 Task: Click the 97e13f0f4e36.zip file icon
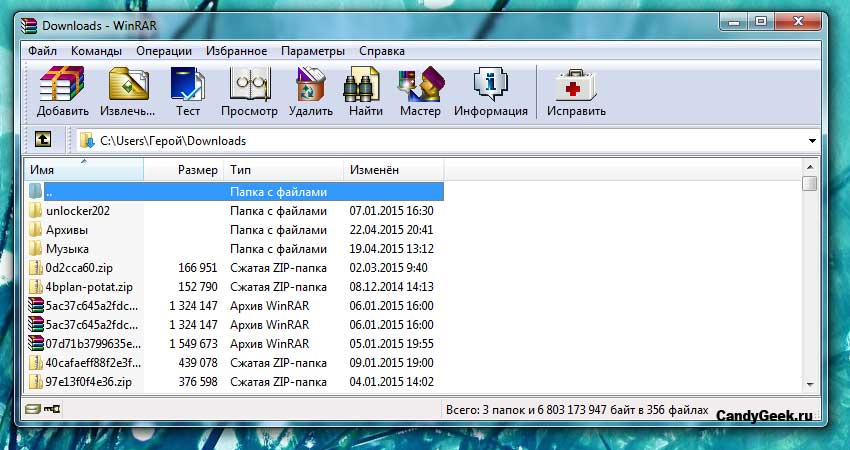pyautogui.click(x=36, y=381)
